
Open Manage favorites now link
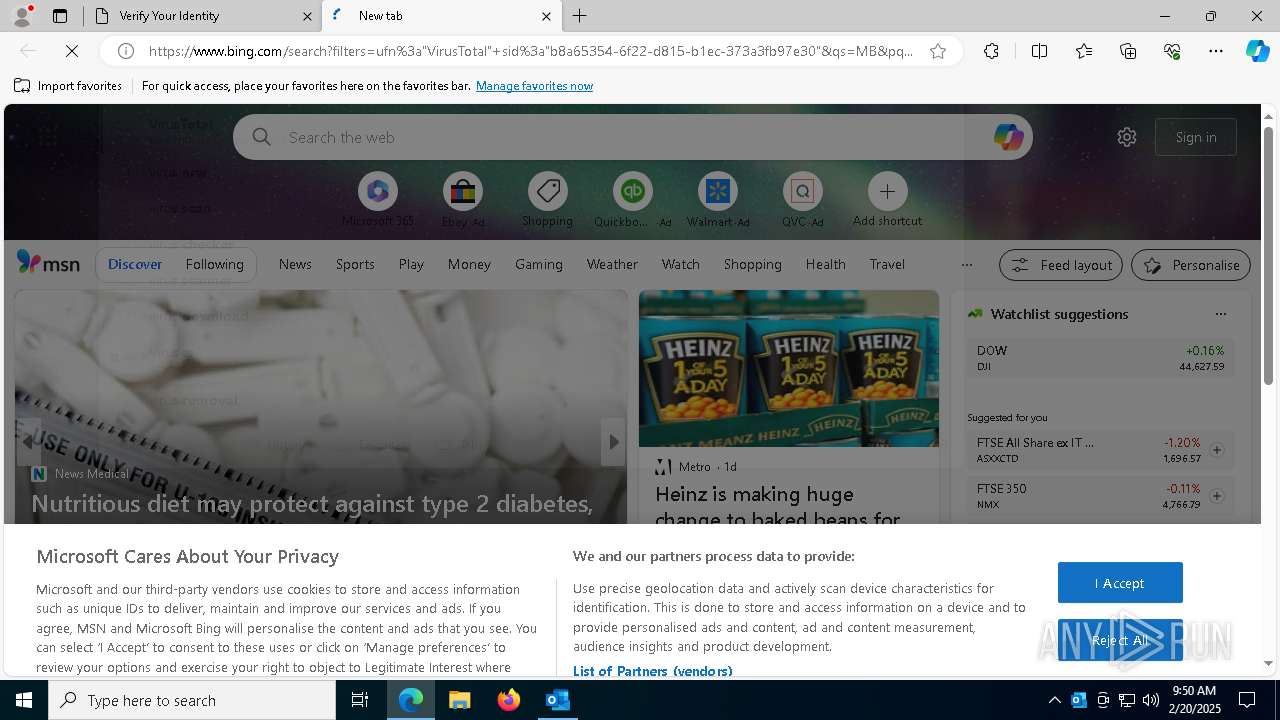point(534,86)
